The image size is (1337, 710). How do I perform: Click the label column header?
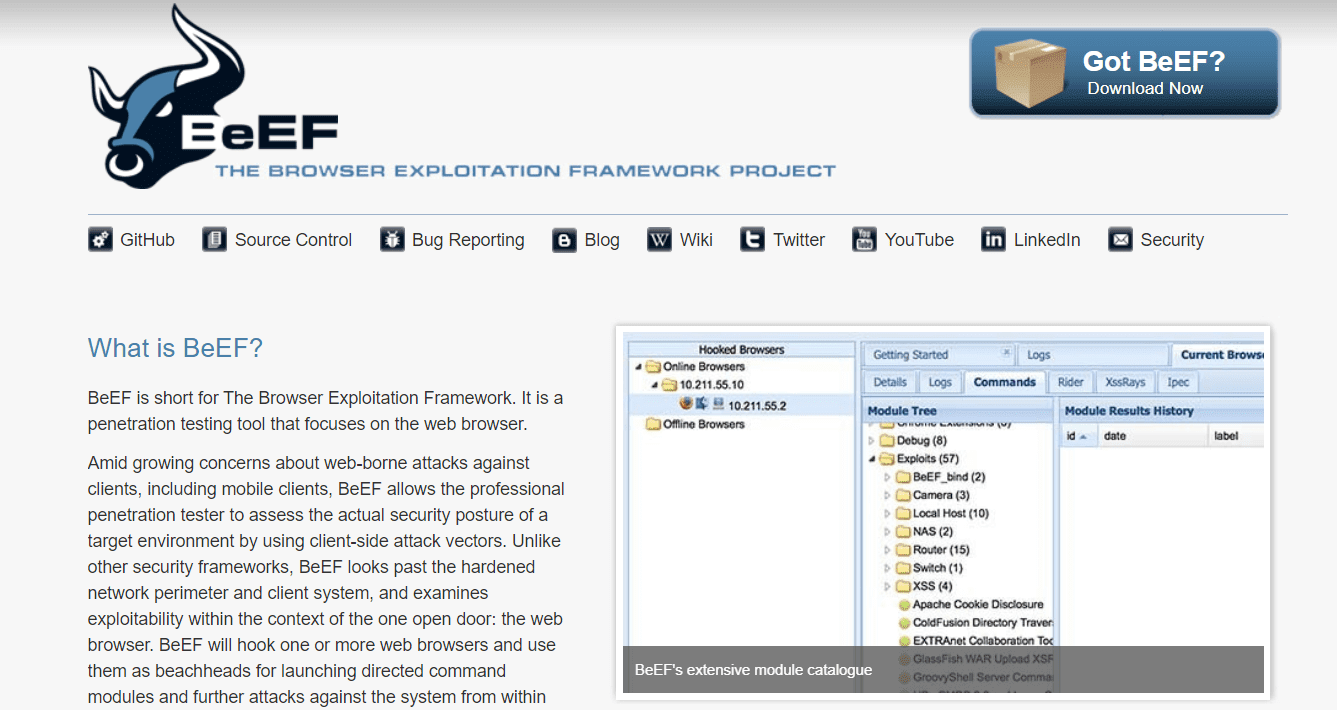1235,436
